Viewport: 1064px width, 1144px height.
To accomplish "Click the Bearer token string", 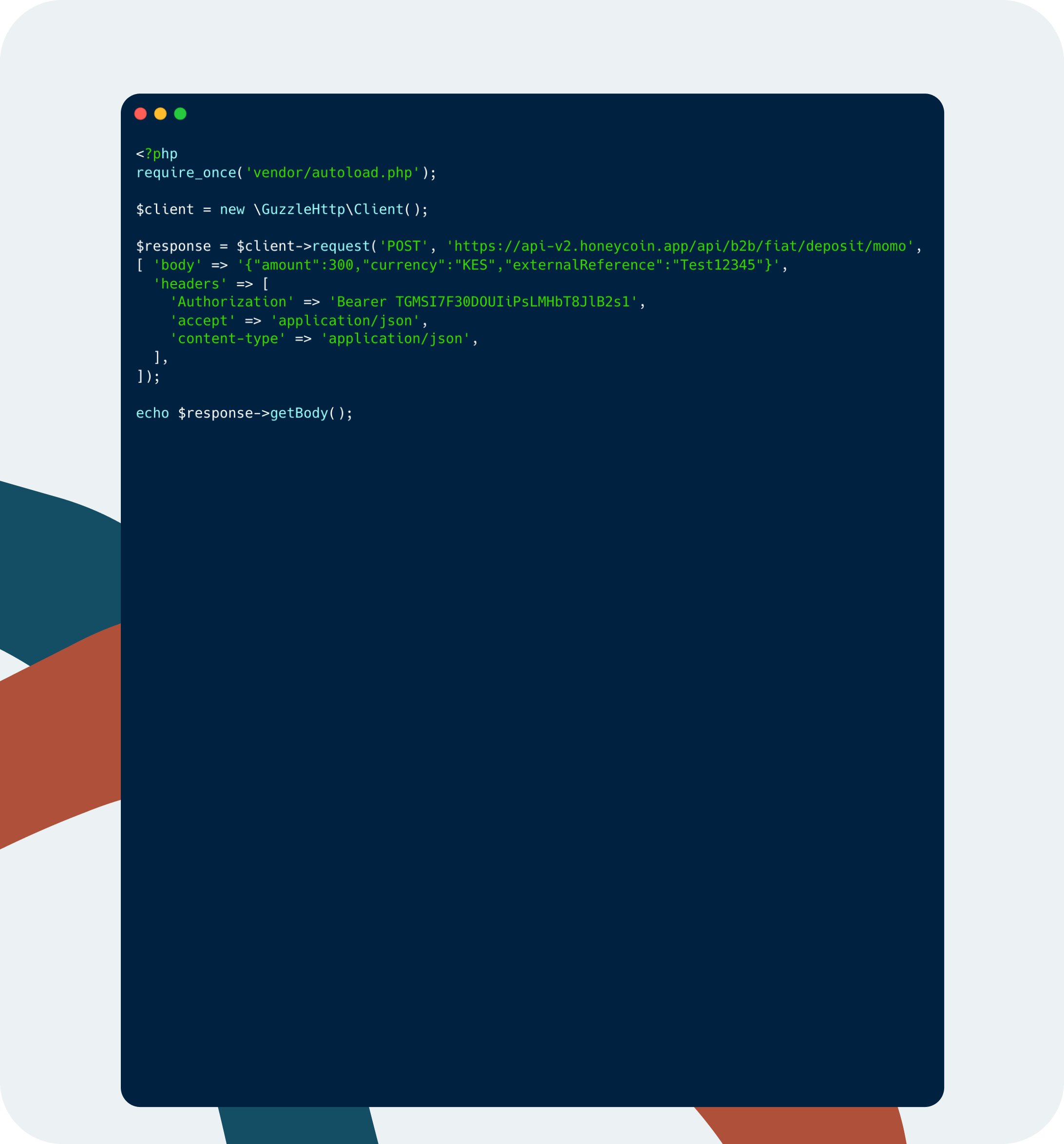I will click(483, 302).
